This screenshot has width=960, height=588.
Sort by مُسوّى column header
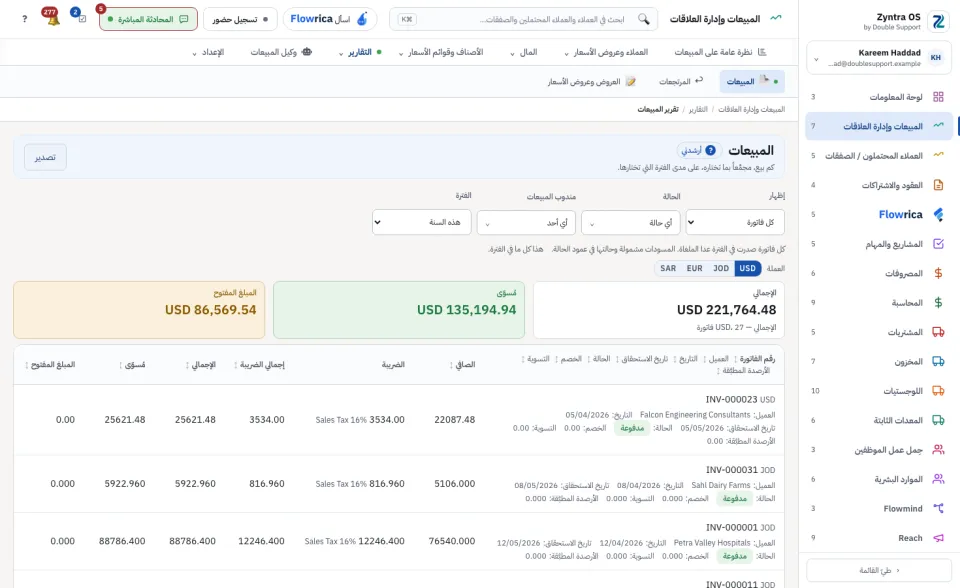click(x=132, y=364)
